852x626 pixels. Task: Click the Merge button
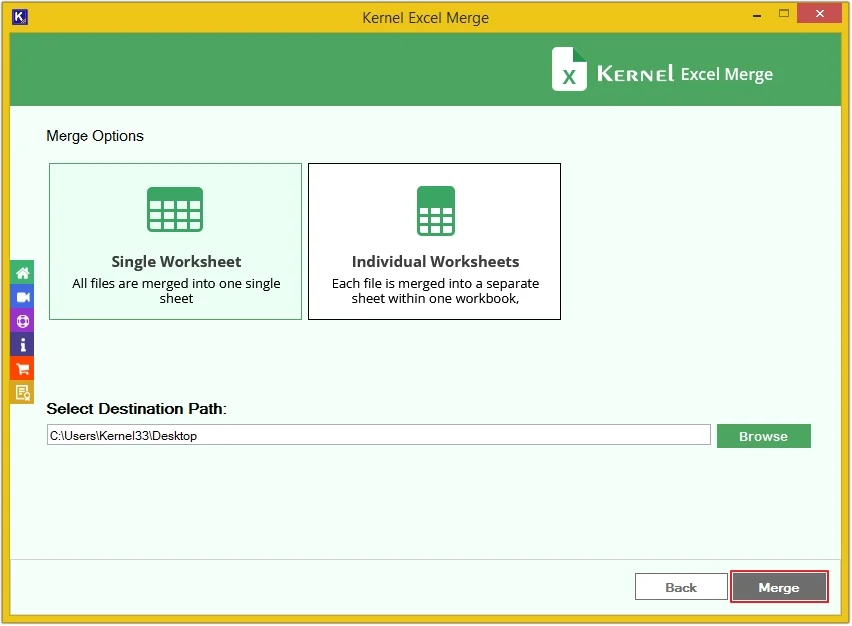click(779, 587)
